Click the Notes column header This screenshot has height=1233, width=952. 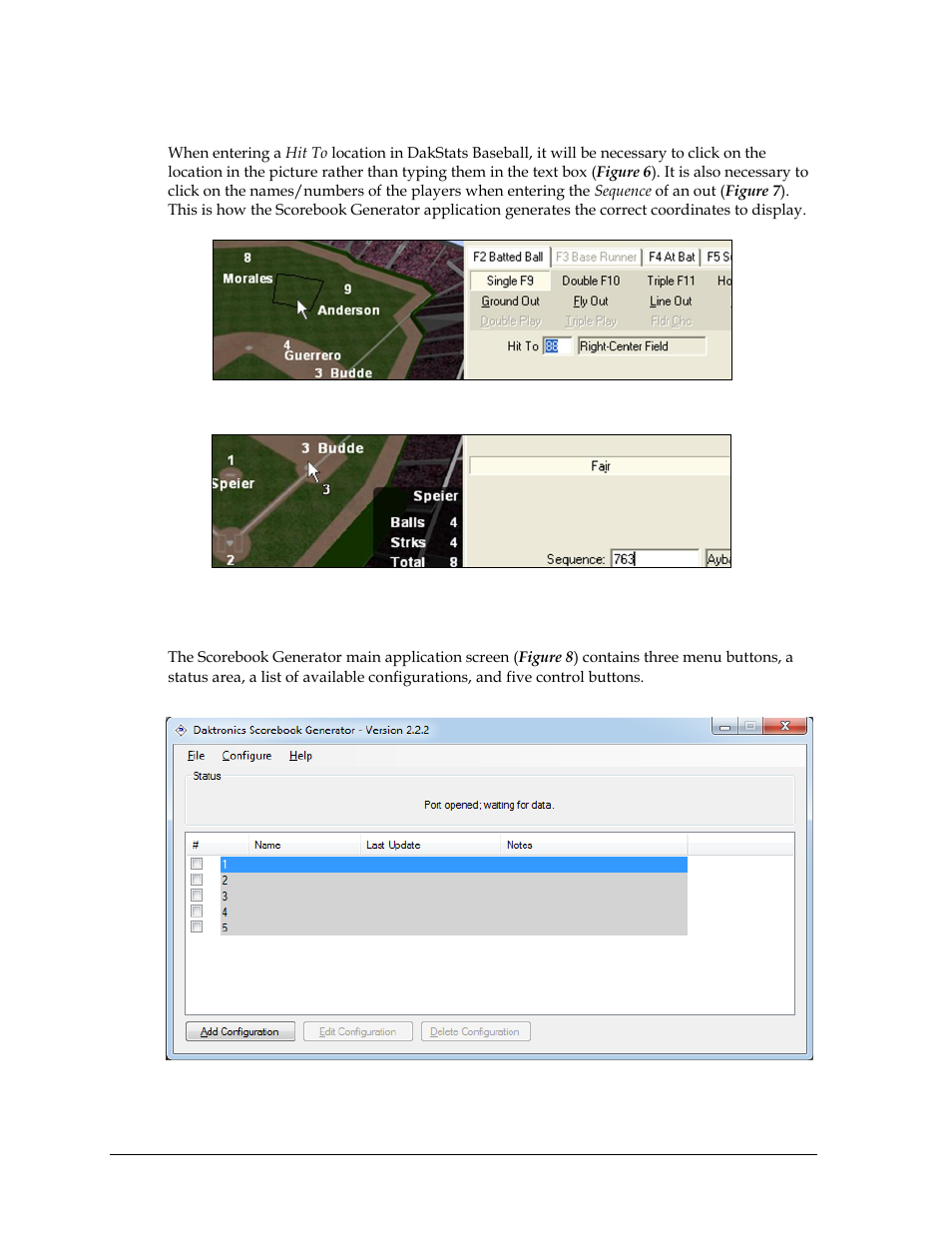(x=594, y=845)
